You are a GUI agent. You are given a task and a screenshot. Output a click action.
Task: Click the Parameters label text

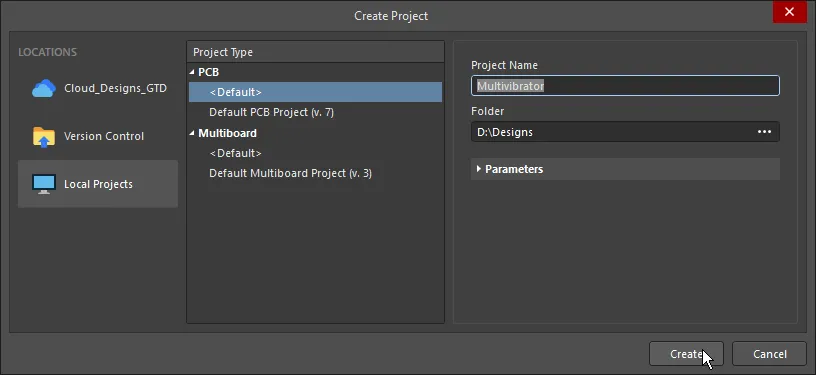514,169
